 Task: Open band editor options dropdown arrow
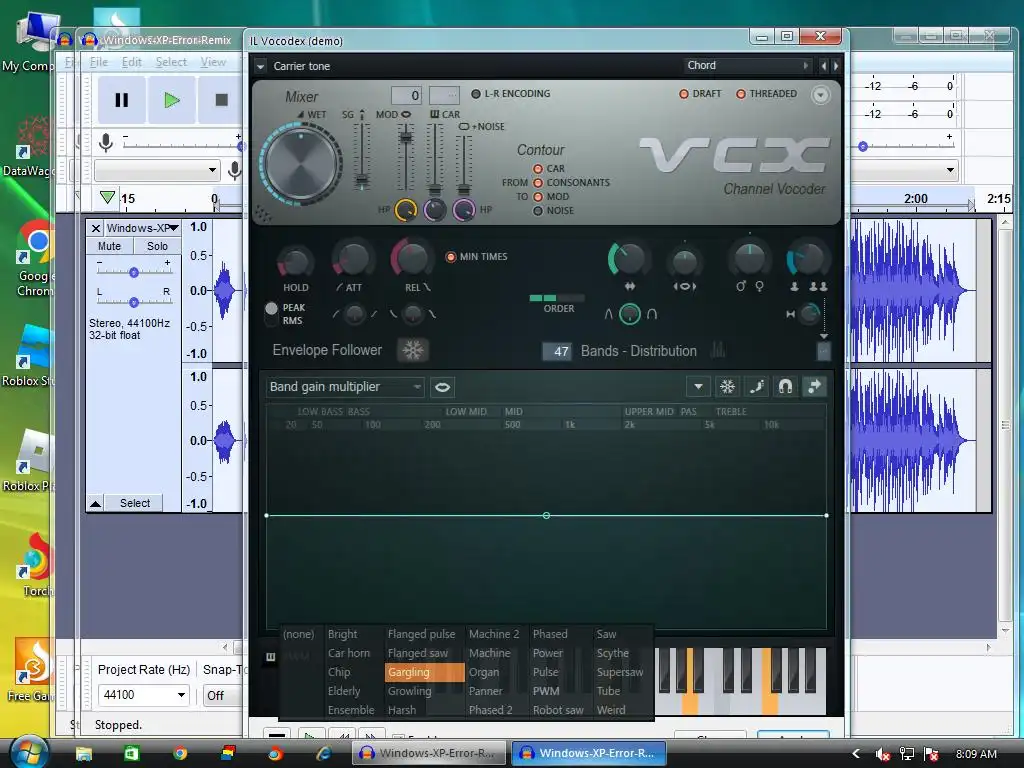(698, 387)
